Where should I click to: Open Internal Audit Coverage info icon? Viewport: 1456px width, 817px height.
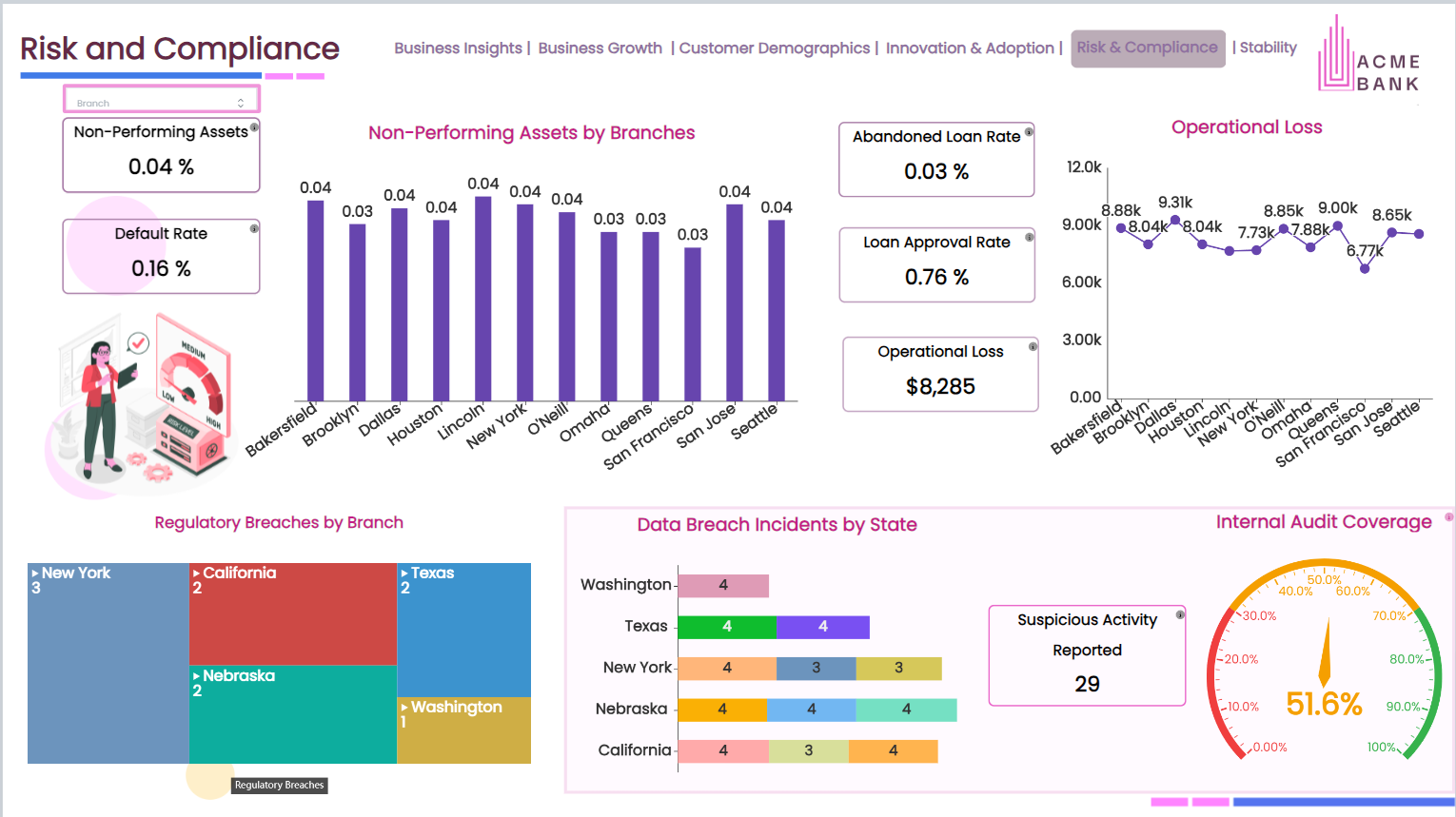point(1449,517)
